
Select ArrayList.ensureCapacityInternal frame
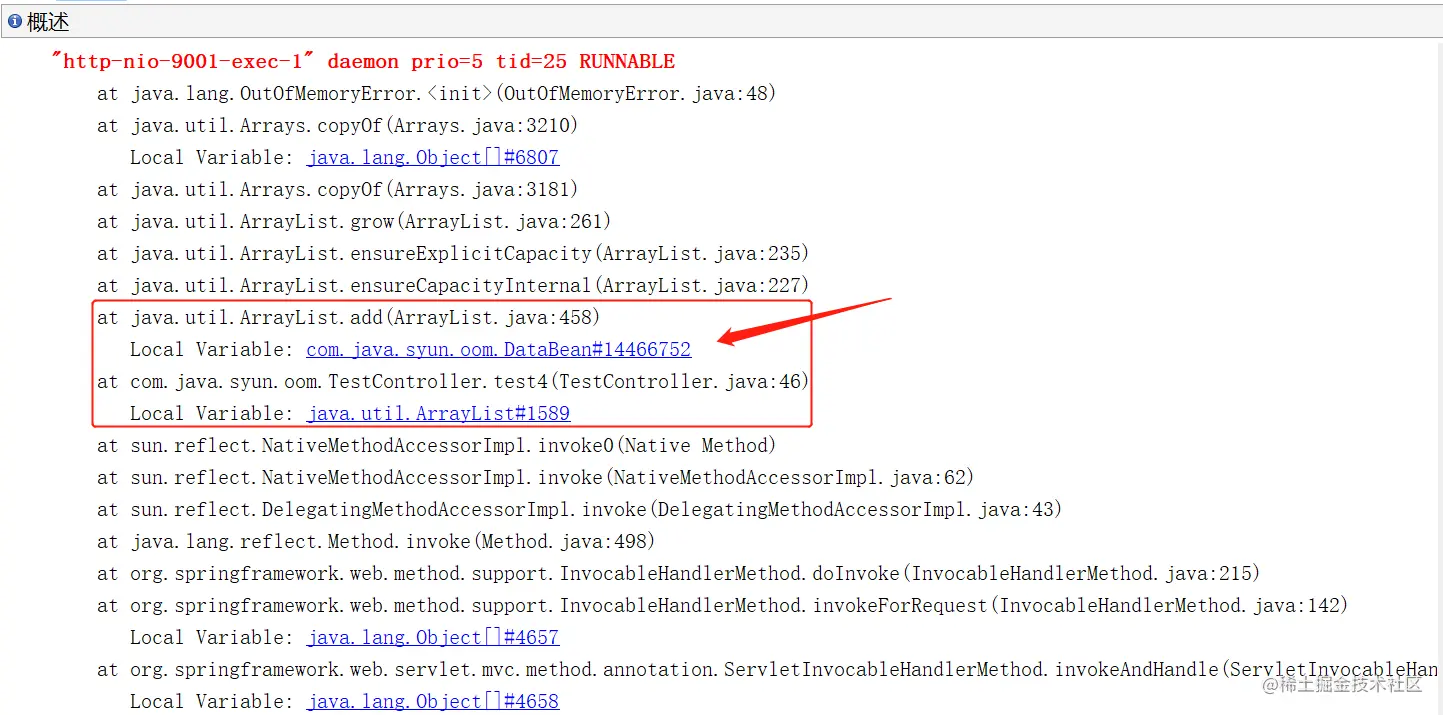[x=453, y=285]
